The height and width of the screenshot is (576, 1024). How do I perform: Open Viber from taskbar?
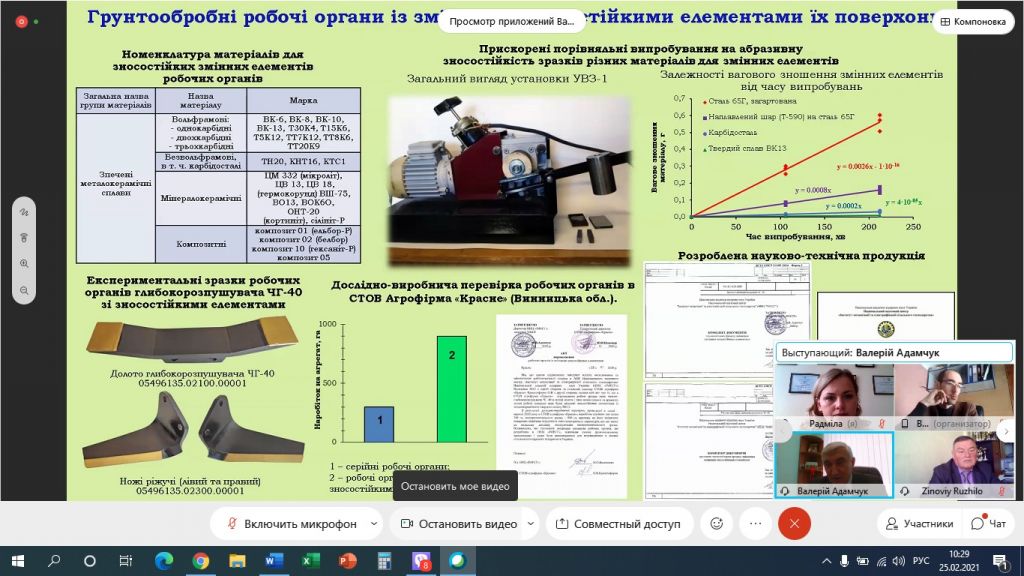click(x=421, y=561)
